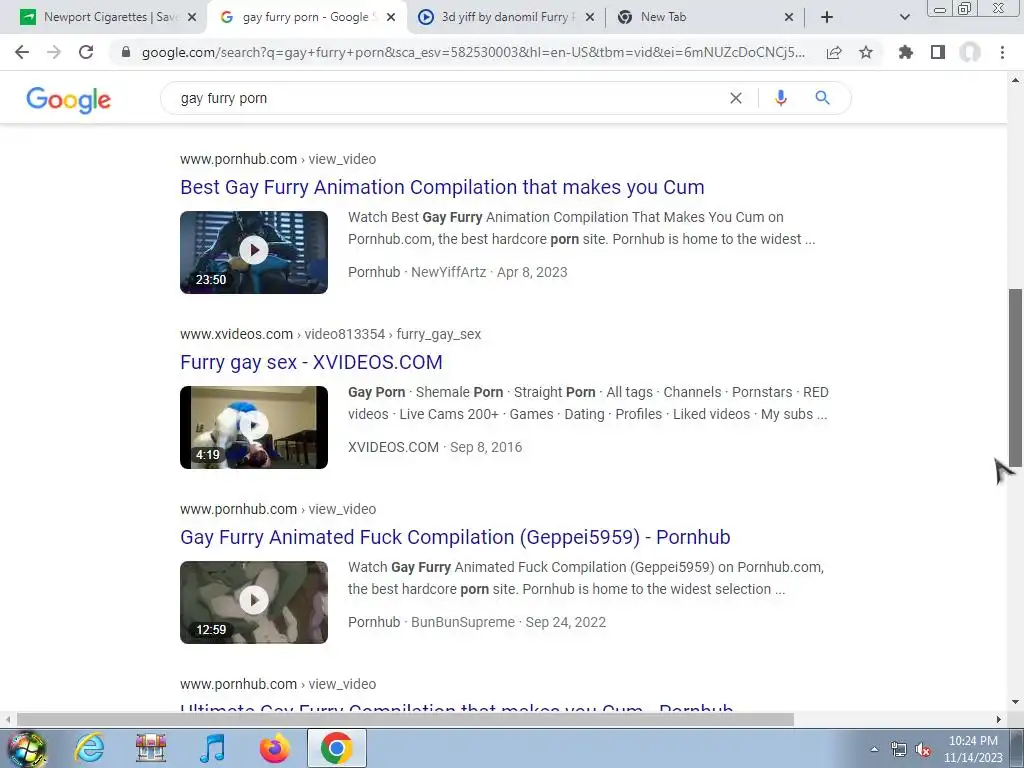Screen dimensions: 1024x768
Task: Close the New Tab tab
Action: (x=789, y=17)
